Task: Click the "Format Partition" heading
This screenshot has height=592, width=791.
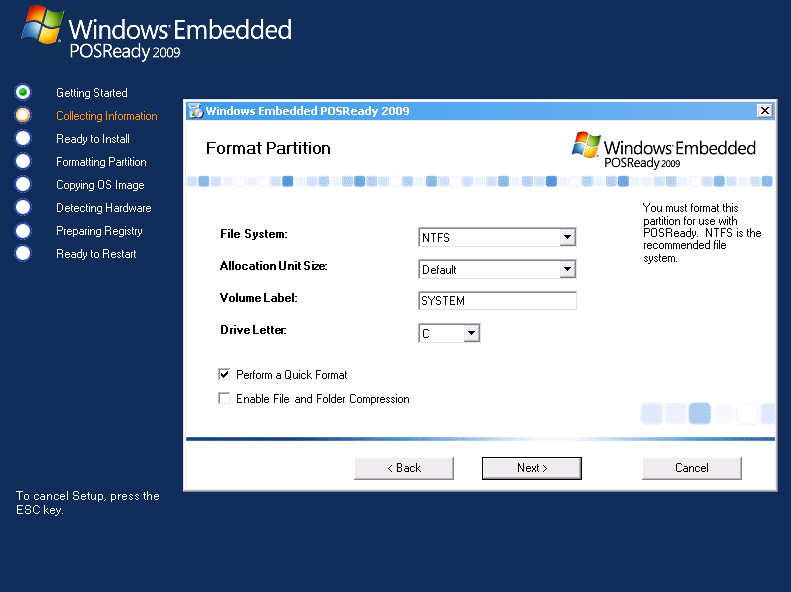Action: click(268, 148)
